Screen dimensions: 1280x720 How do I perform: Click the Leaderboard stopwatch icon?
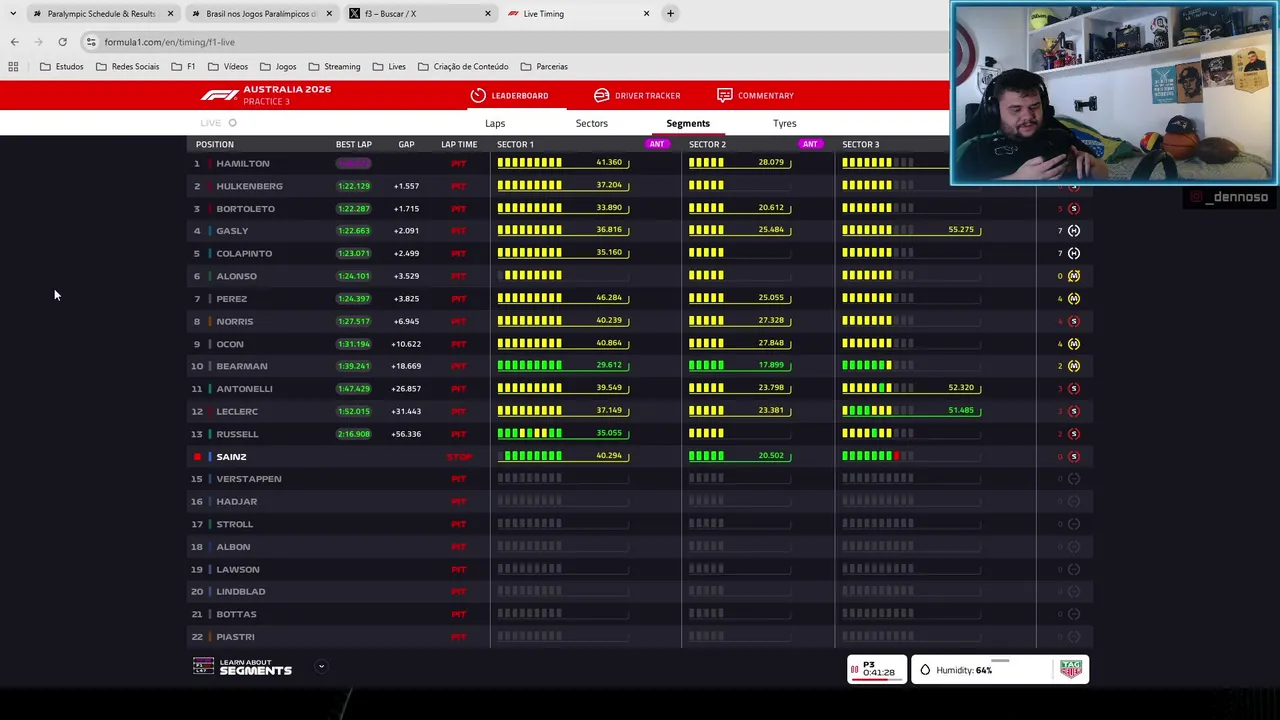(478, 95)
